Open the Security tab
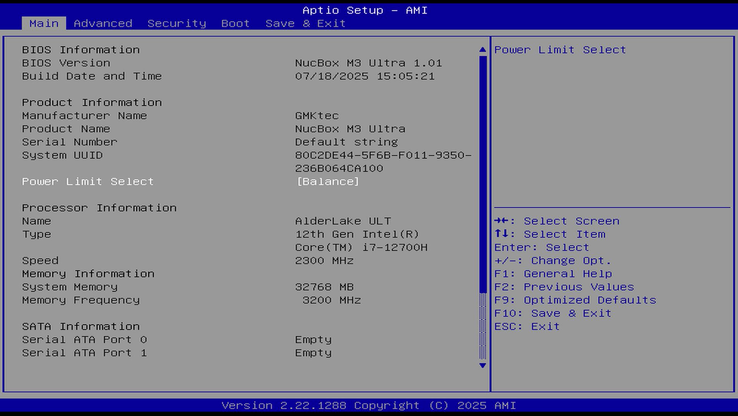The height and width of the screenshot is (416, 738). click(x=176, y=23)
